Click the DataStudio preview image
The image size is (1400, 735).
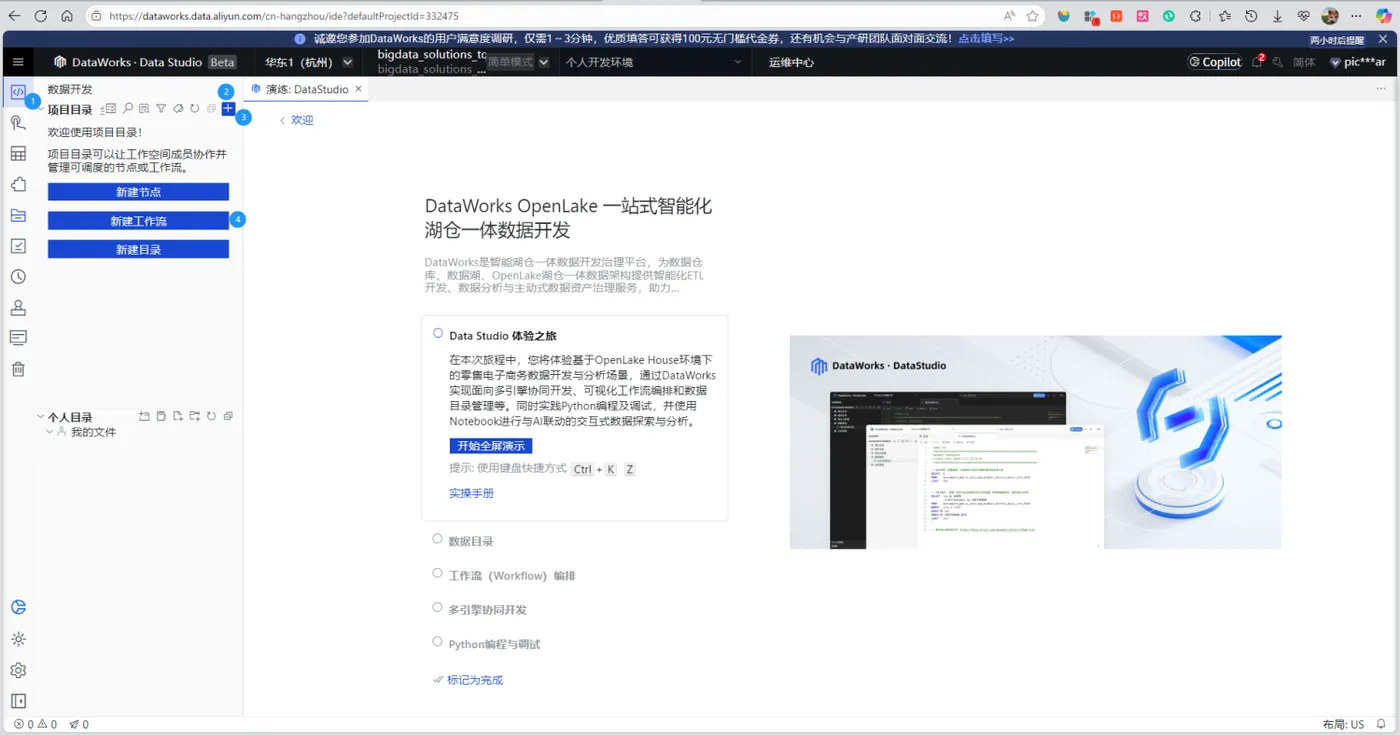click(1035, 442)
